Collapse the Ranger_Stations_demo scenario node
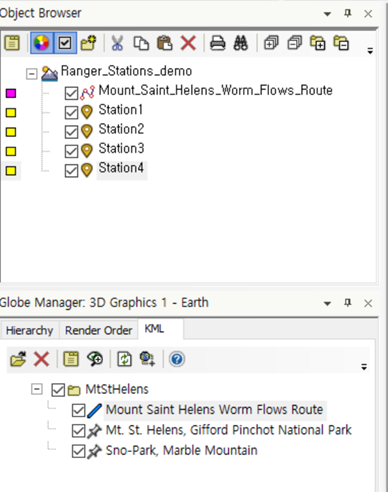The height and width of the screenshot is (492, 388). (x=32, y=74)
